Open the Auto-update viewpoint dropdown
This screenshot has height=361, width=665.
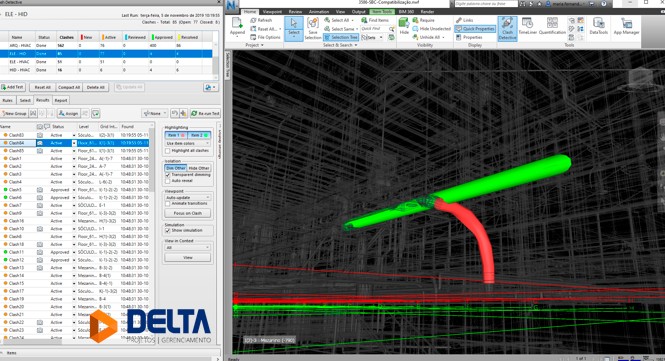click(x=187, y=198)
